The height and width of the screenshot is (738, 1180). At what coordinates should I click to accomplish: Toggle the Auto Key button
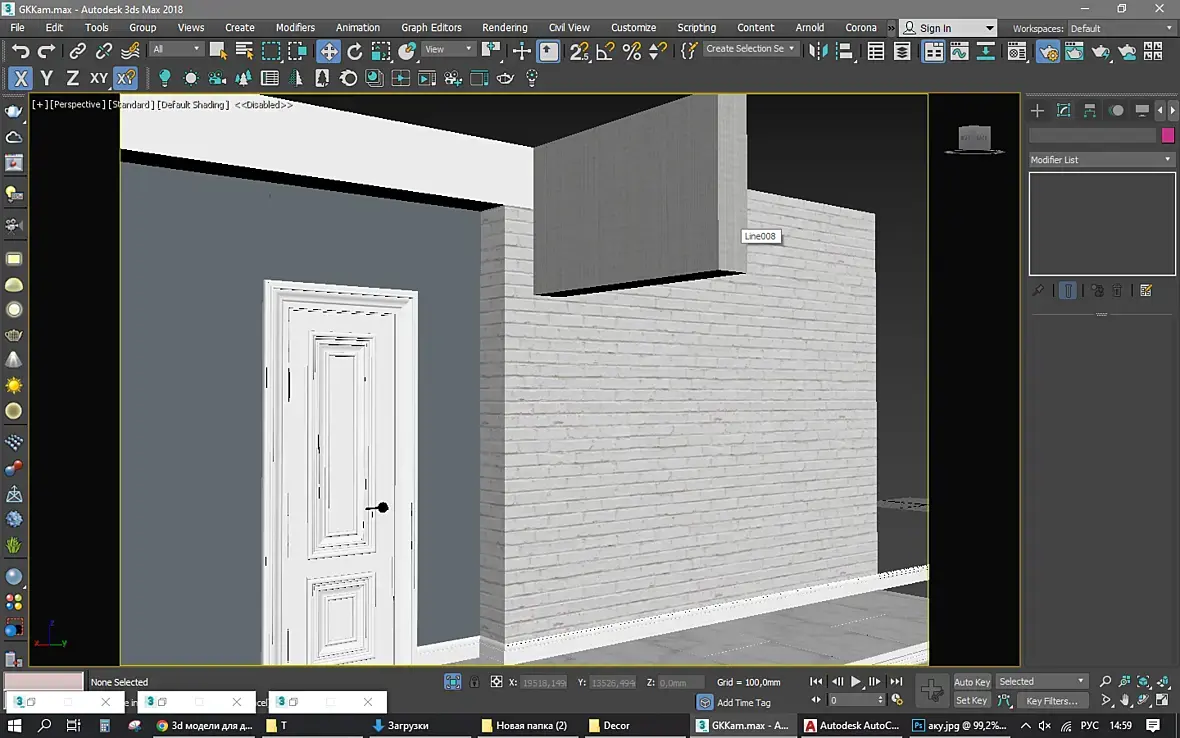[x=971, y=682]
